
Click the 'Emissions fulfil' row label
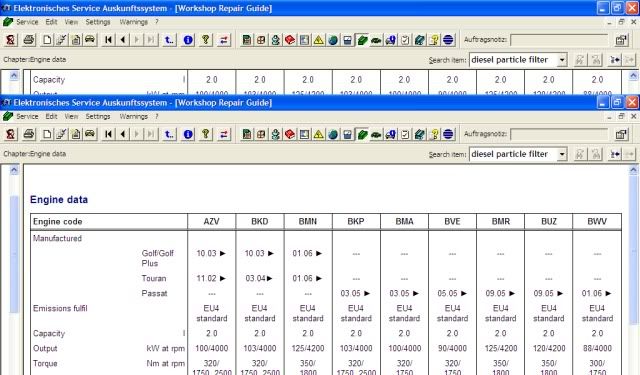click(x=60, y=308)
